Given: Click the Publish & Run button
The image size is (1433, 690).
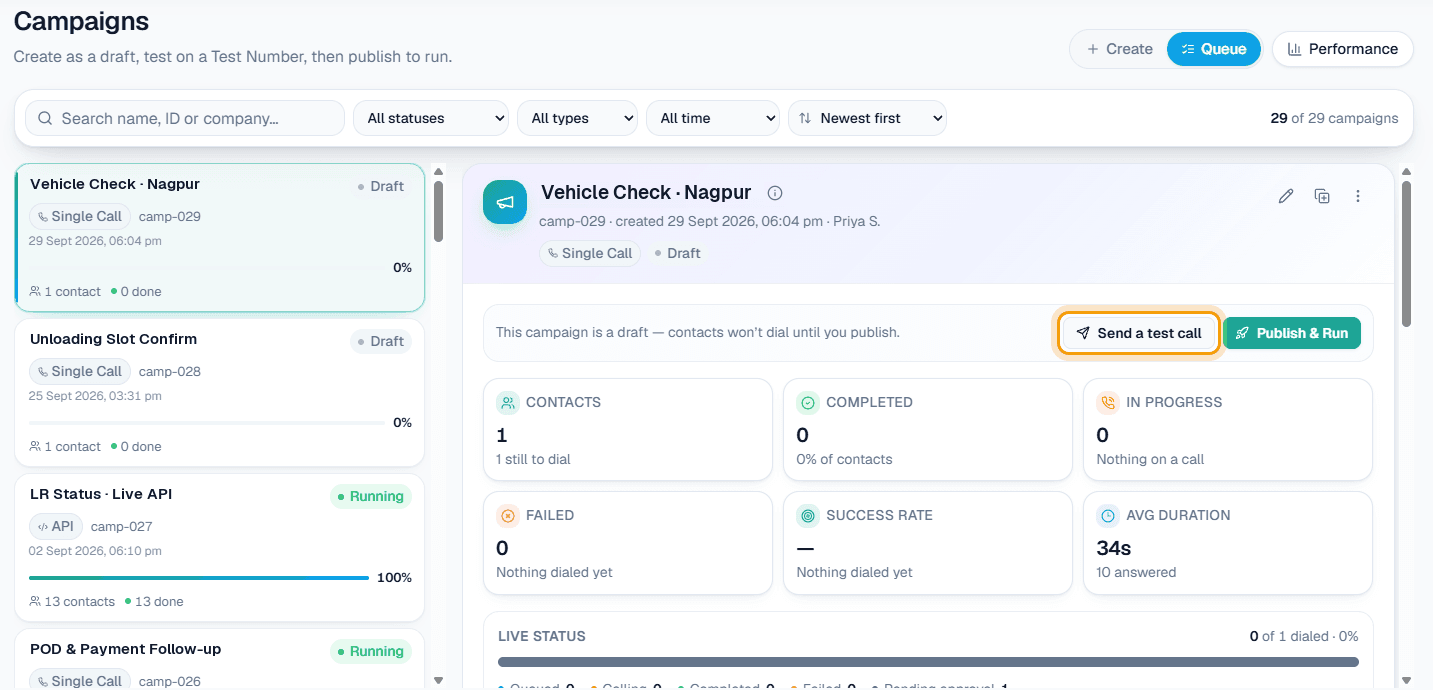Looking at the screenshot, I should pyautogui.click(x=1292, y=333).
